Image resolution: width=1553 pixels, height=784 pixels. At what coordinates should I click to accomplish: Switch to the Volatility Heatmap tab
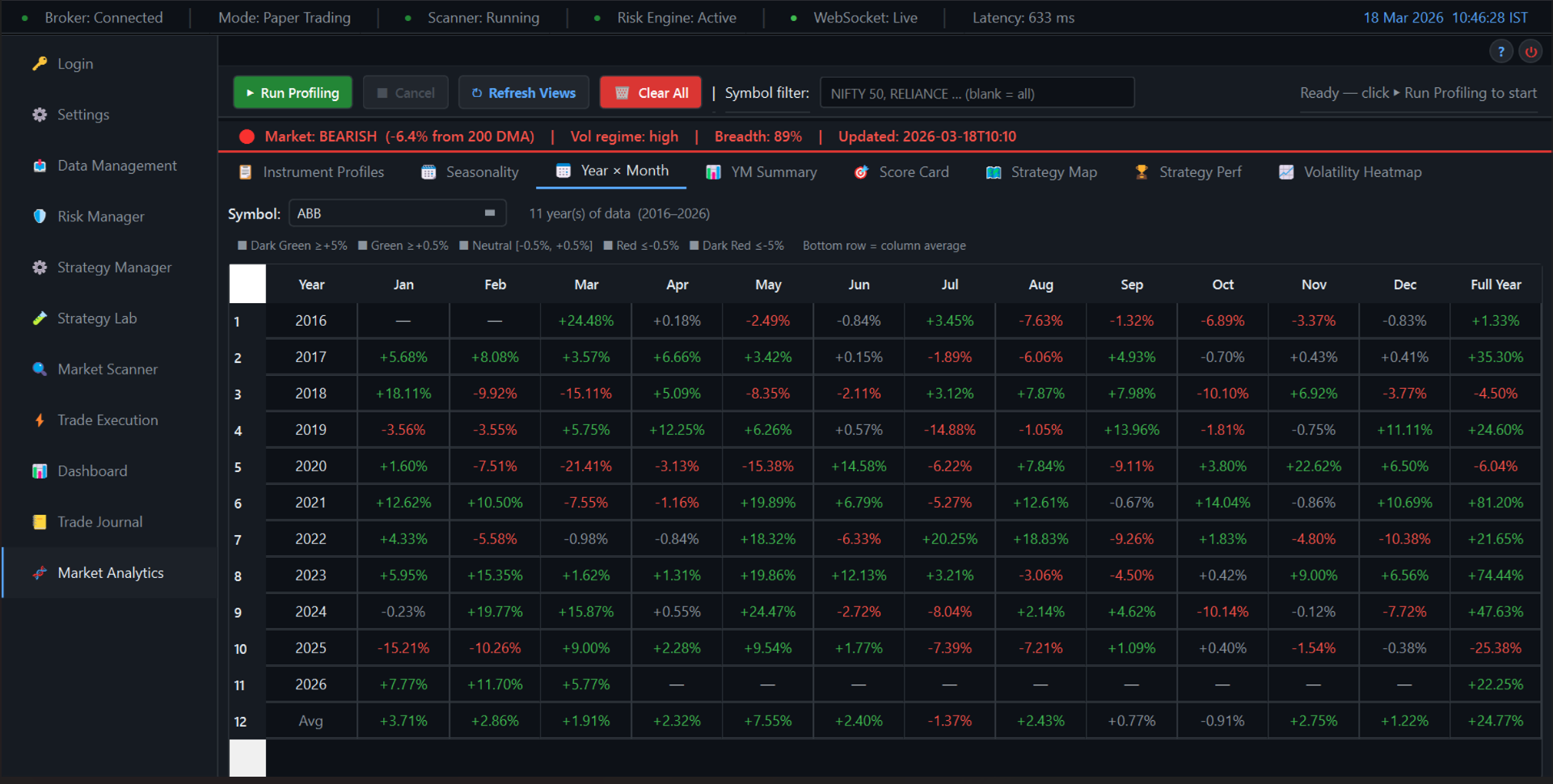pos(1348,171)
